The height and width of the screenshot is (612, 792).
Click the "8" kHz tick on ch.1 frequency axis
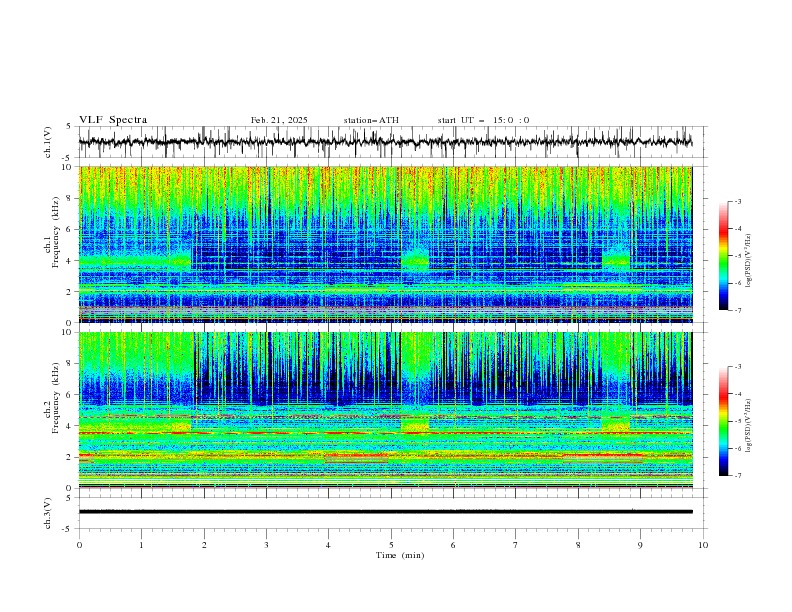pyautogui.click(x=71, y=198)
